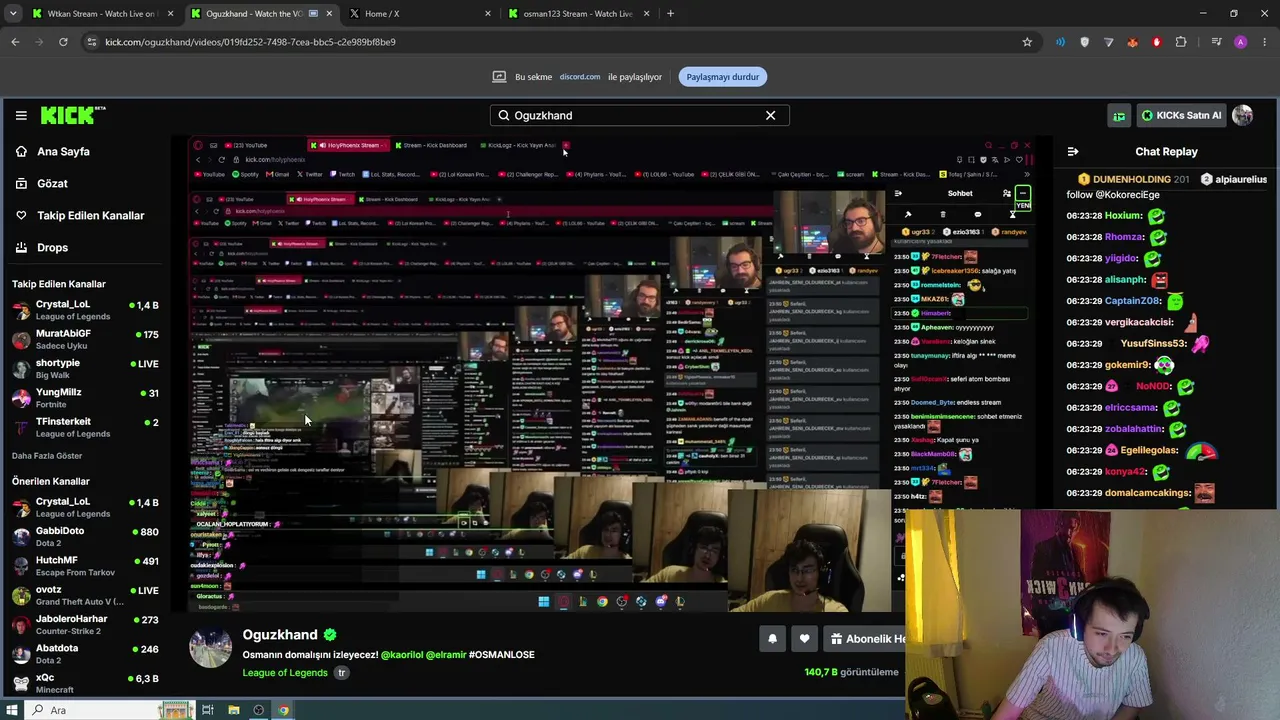Open the YungMillz channel
1280x720 pixels.
click(x=85, y=398)
